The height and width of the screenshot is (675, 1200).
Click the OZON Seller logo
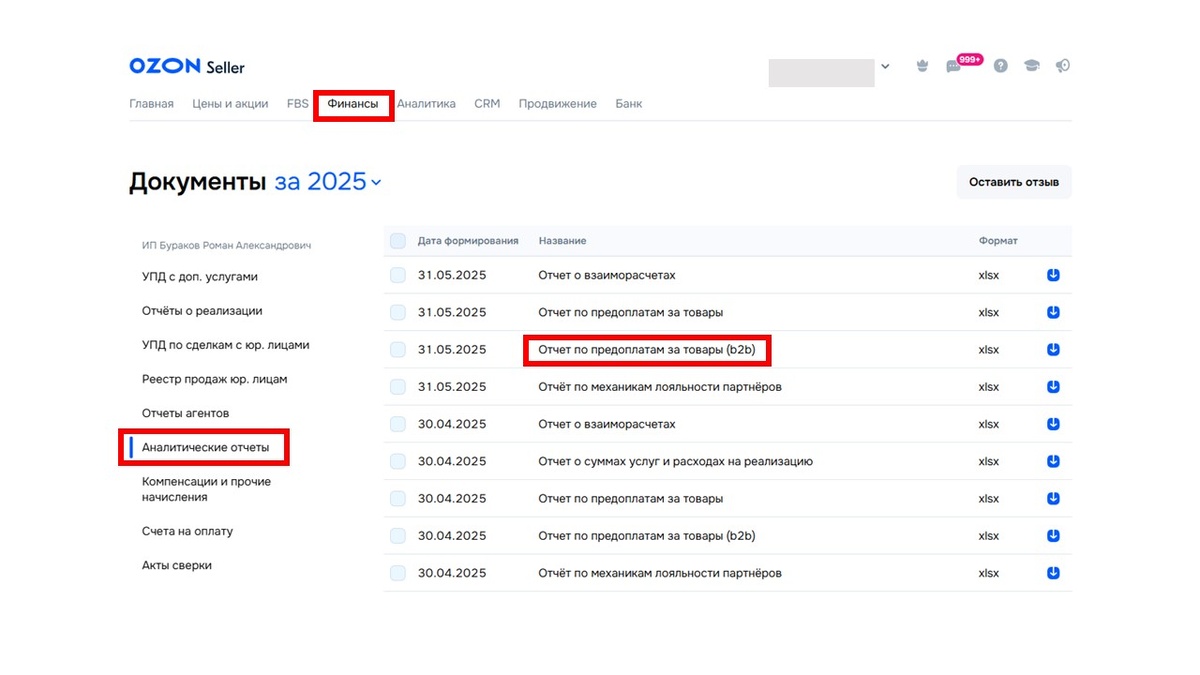187,67
